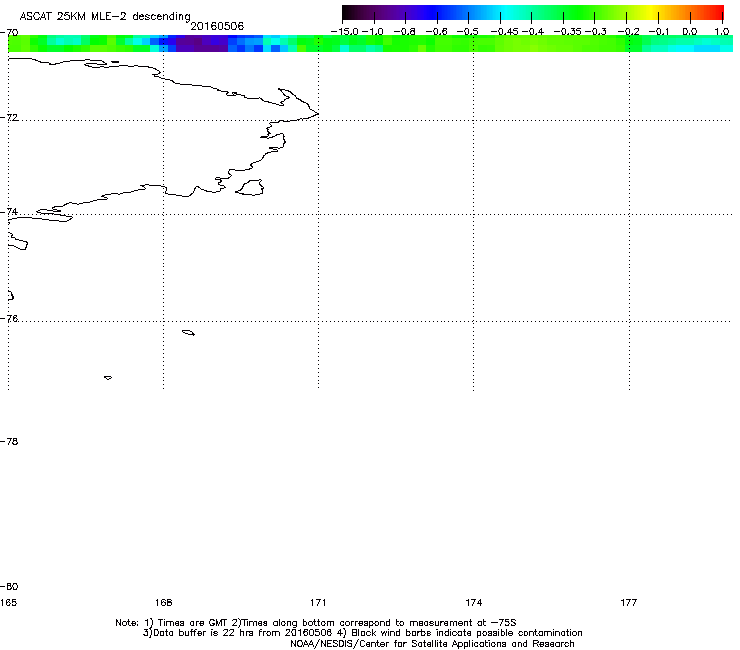
Task: Click the -15.0 colorbar label
Action: [345, 31]
